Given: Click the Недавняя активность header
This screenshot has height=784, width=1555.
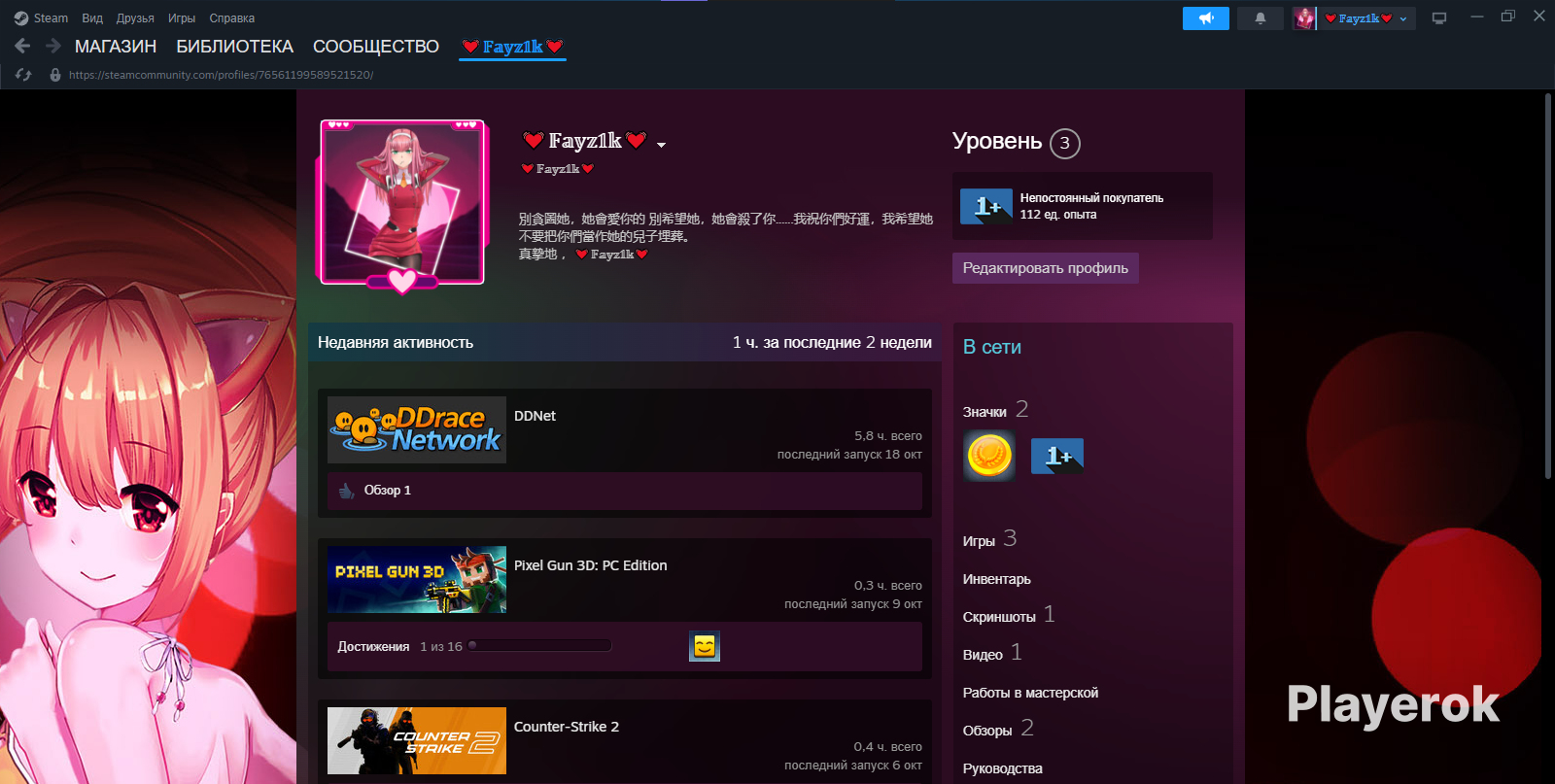Looking at the screenshot, I should [x=396, y=342].
